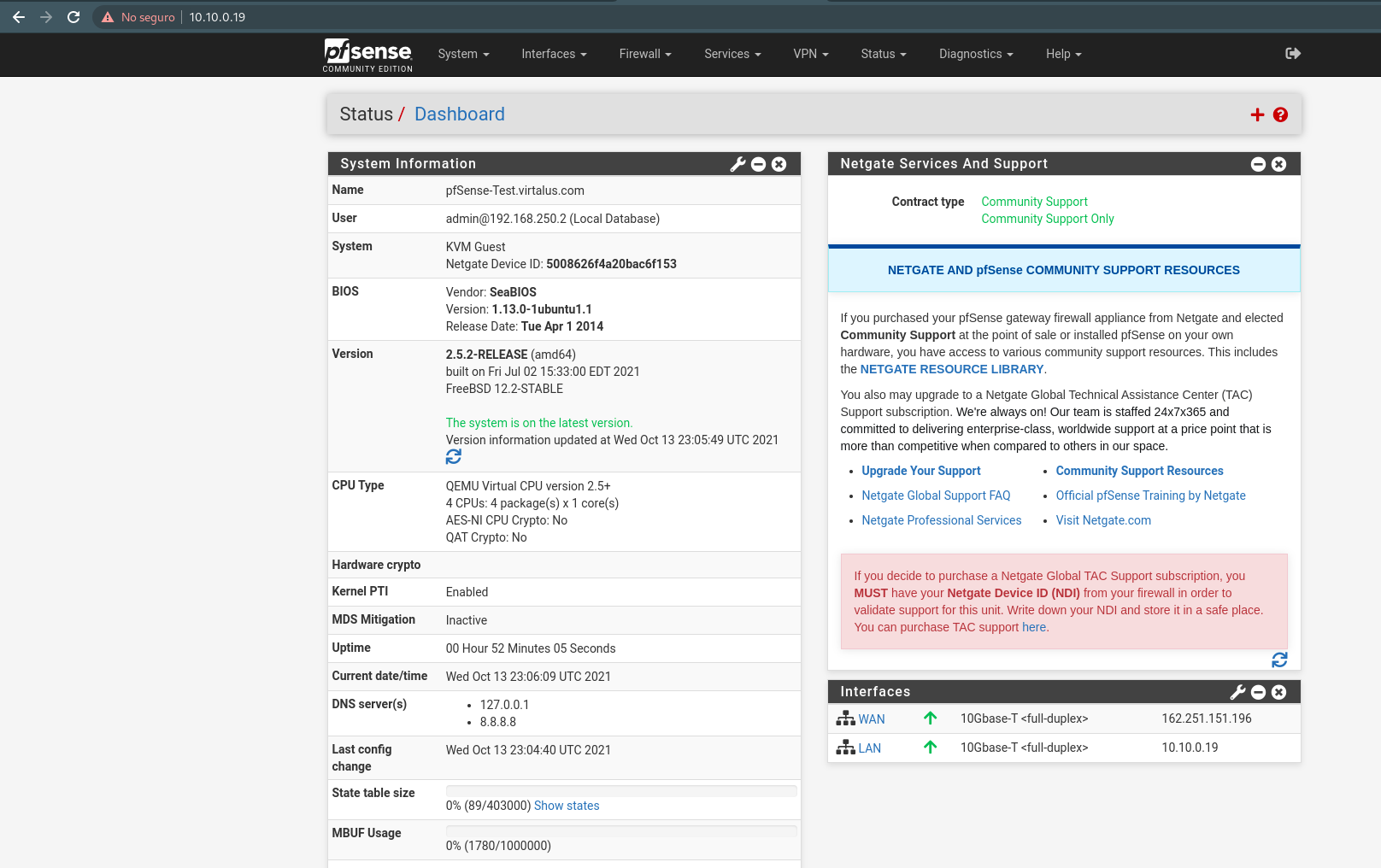Collapse the Interfaces widget
Screen dimensions: 1381x868
tap(1258, 692)
